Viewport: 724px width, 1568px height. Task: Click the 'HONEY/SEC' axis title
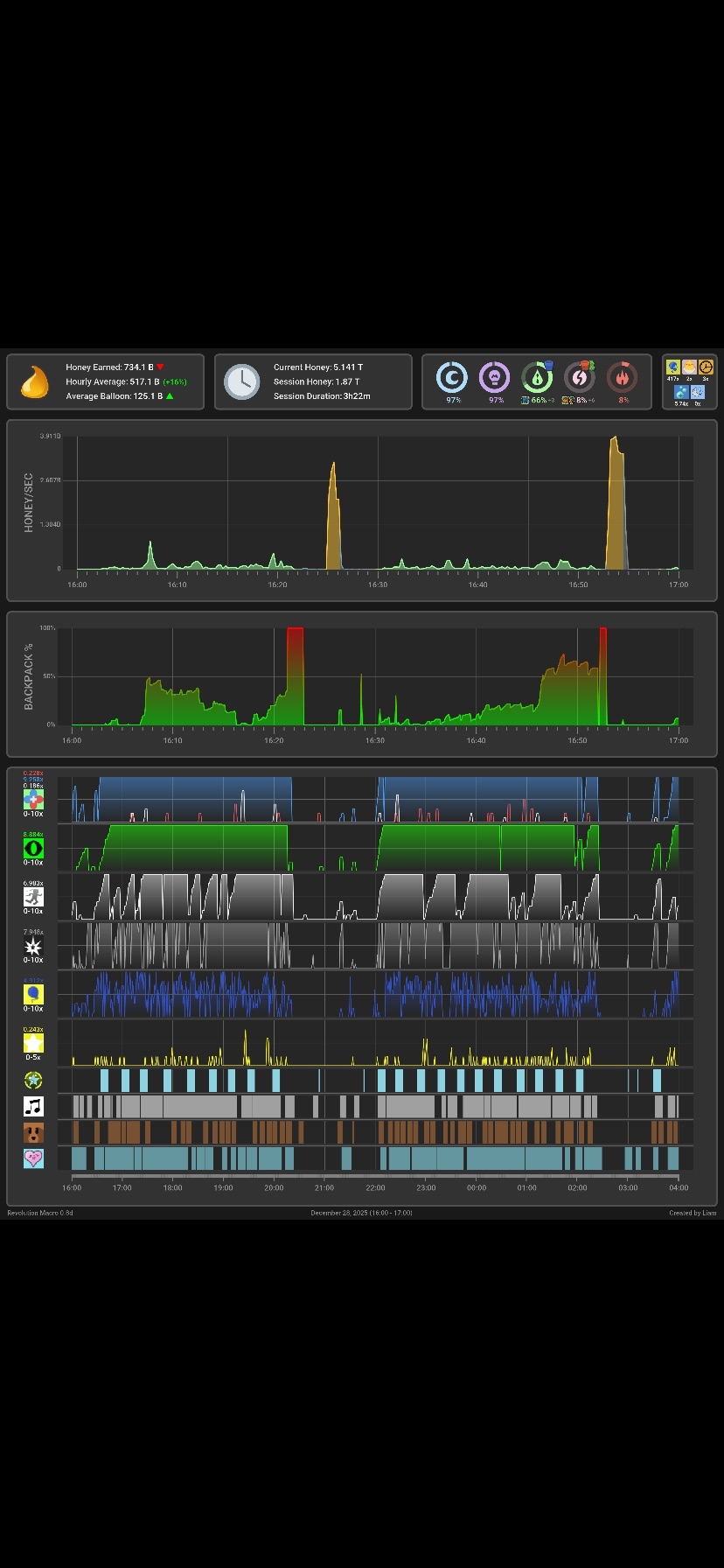pyautogui.click(x=28, y=503)
